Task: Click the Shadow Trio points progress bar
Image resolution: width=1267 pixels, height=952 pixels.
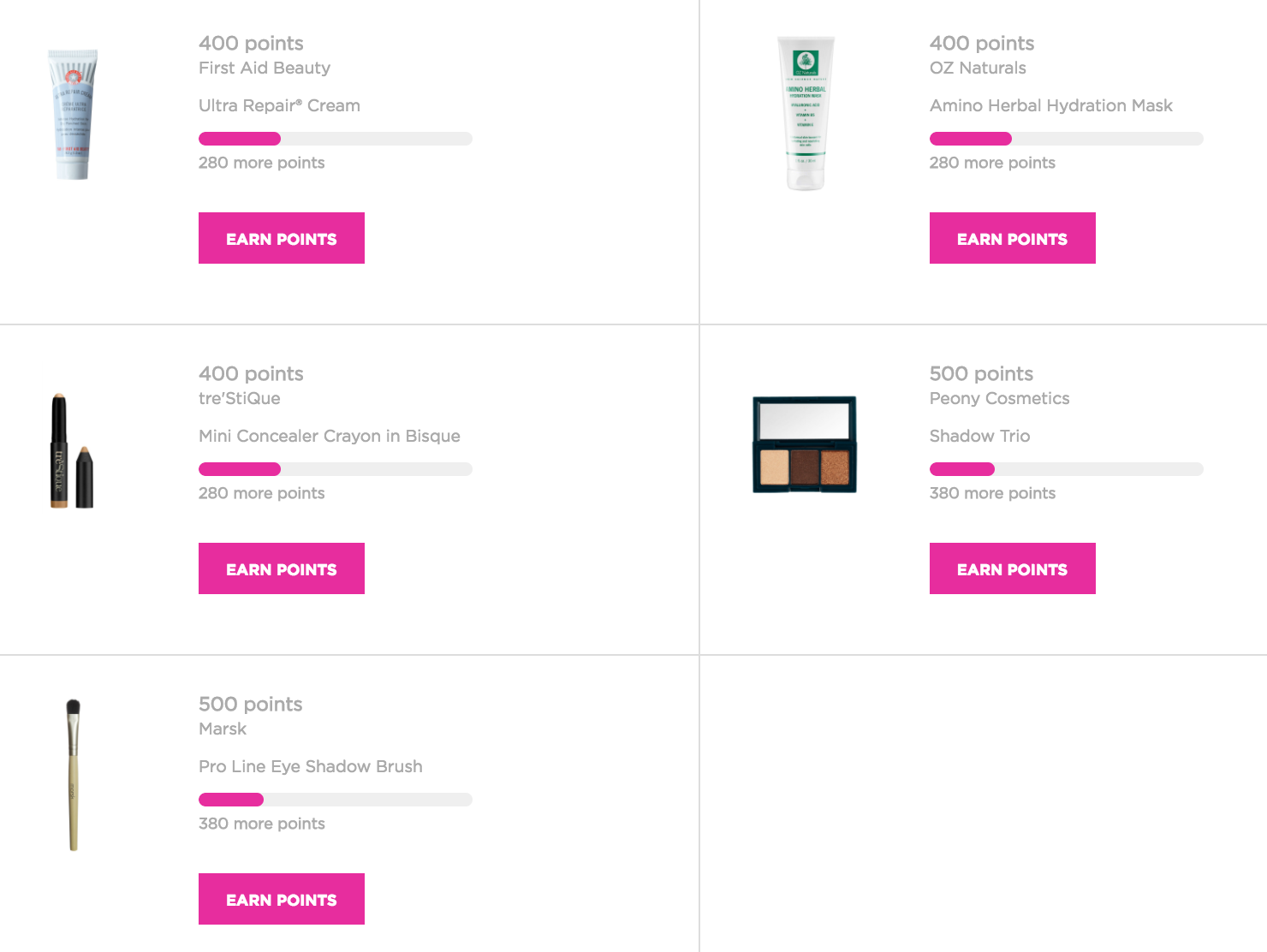Action: click(x=1067, y=469)
